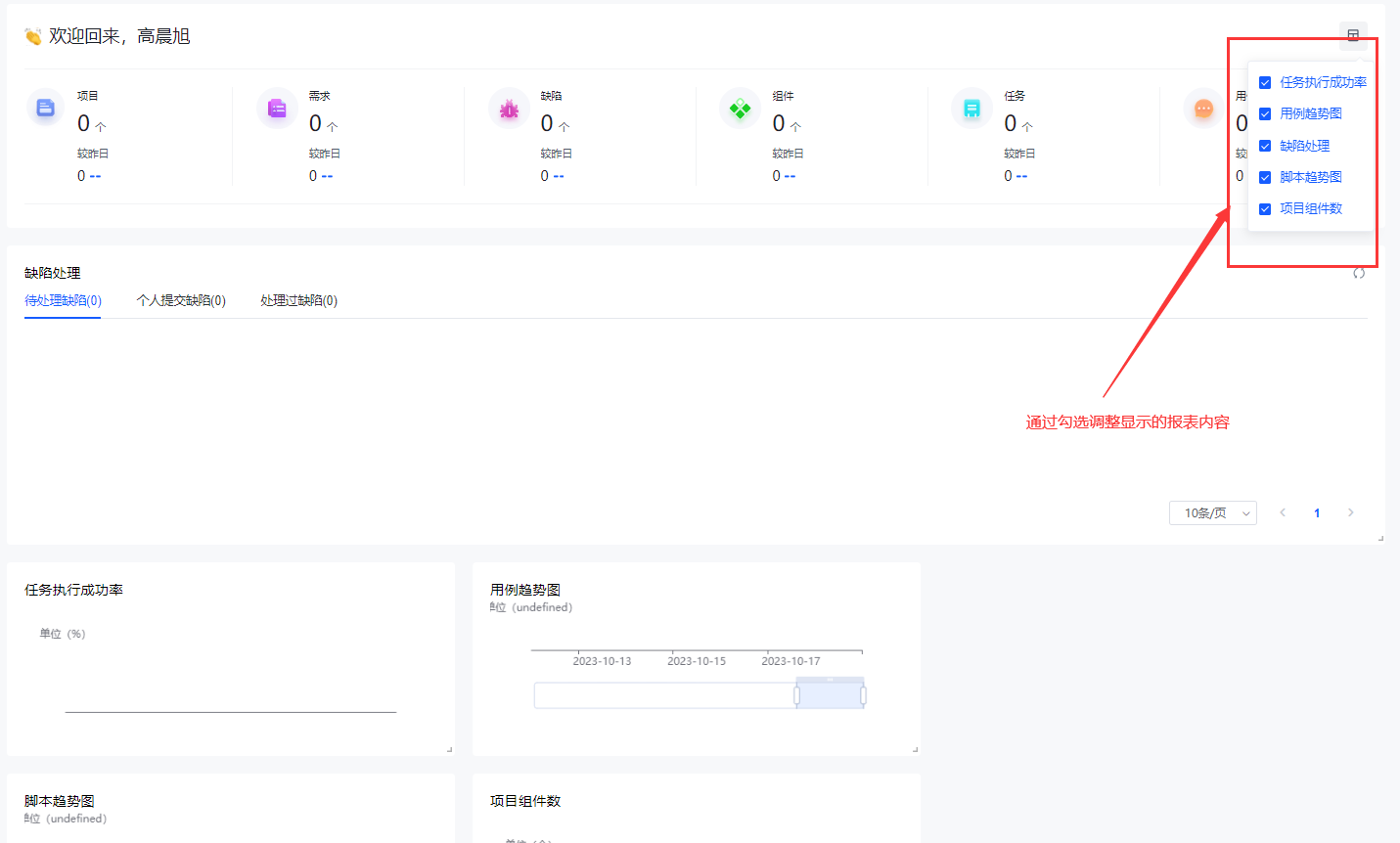
Task: Open the dashboard layout settings icon
Action: (x=1353, y=35)
